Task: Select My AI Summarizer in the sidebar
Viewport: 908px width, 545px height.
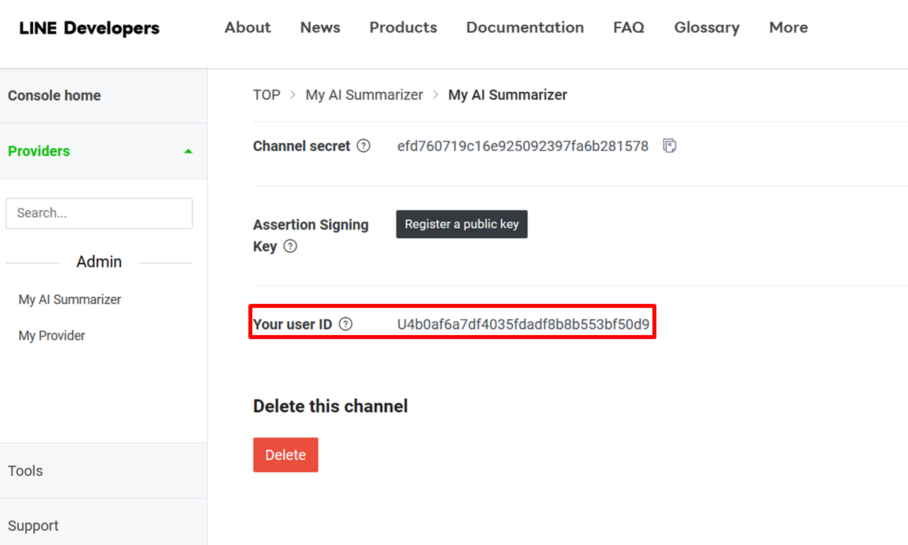Action: pos(70,300)
